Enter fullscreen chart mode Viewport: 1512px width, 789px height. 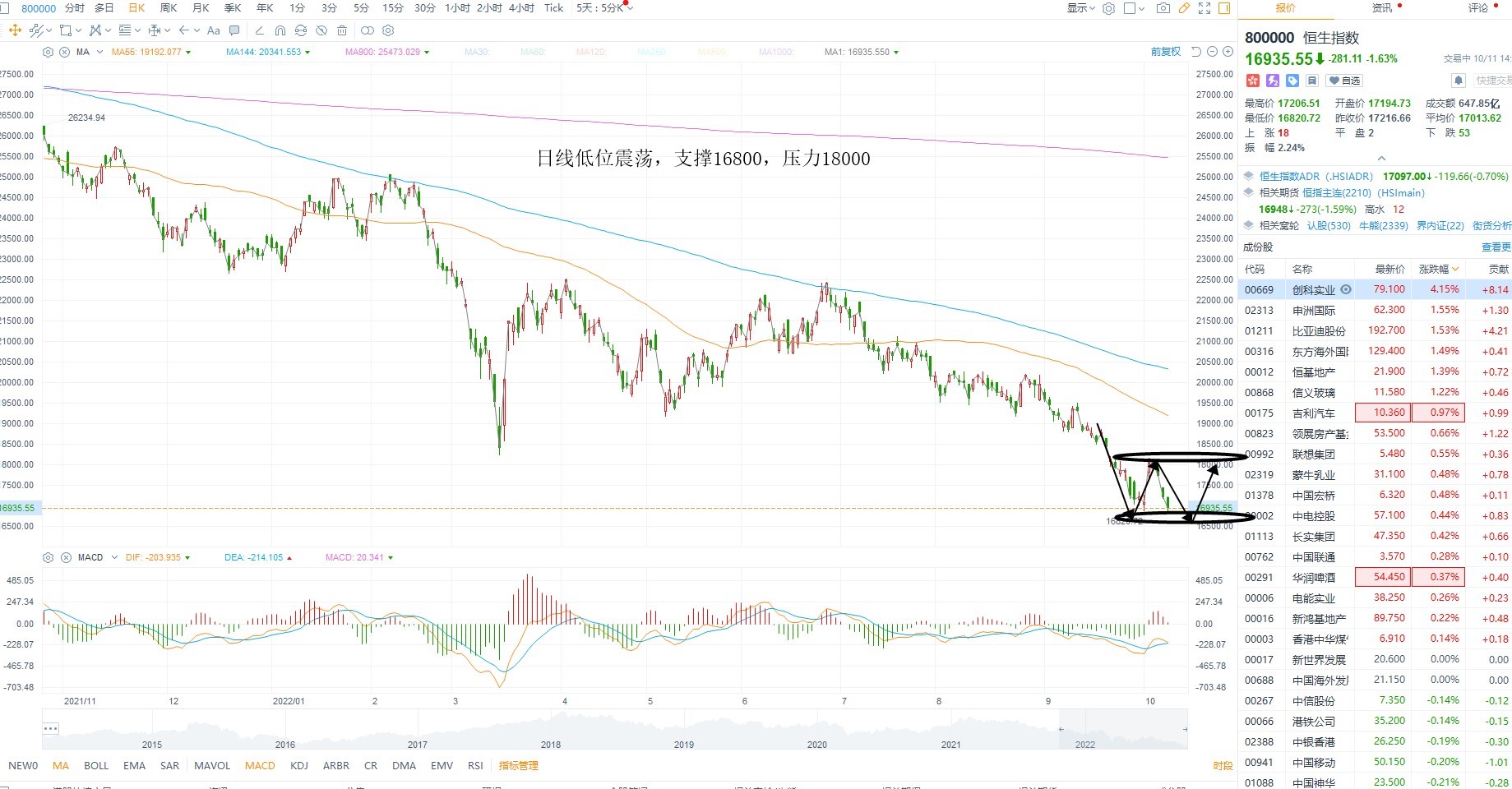coord(1205,8)
